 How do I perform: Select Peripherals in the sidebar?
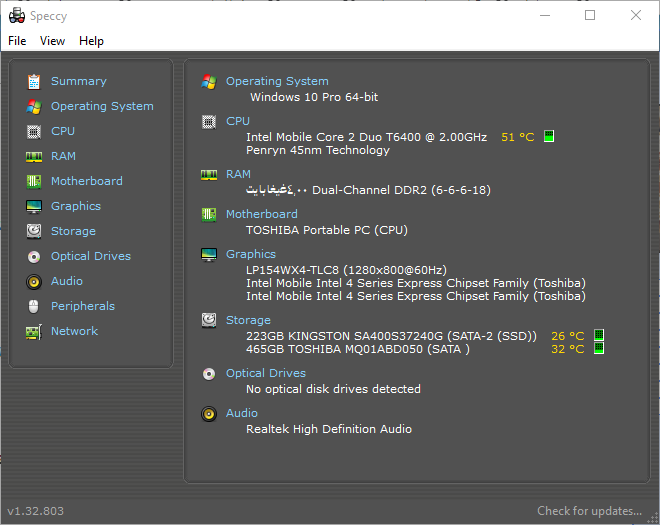click(x=83, y=306)
